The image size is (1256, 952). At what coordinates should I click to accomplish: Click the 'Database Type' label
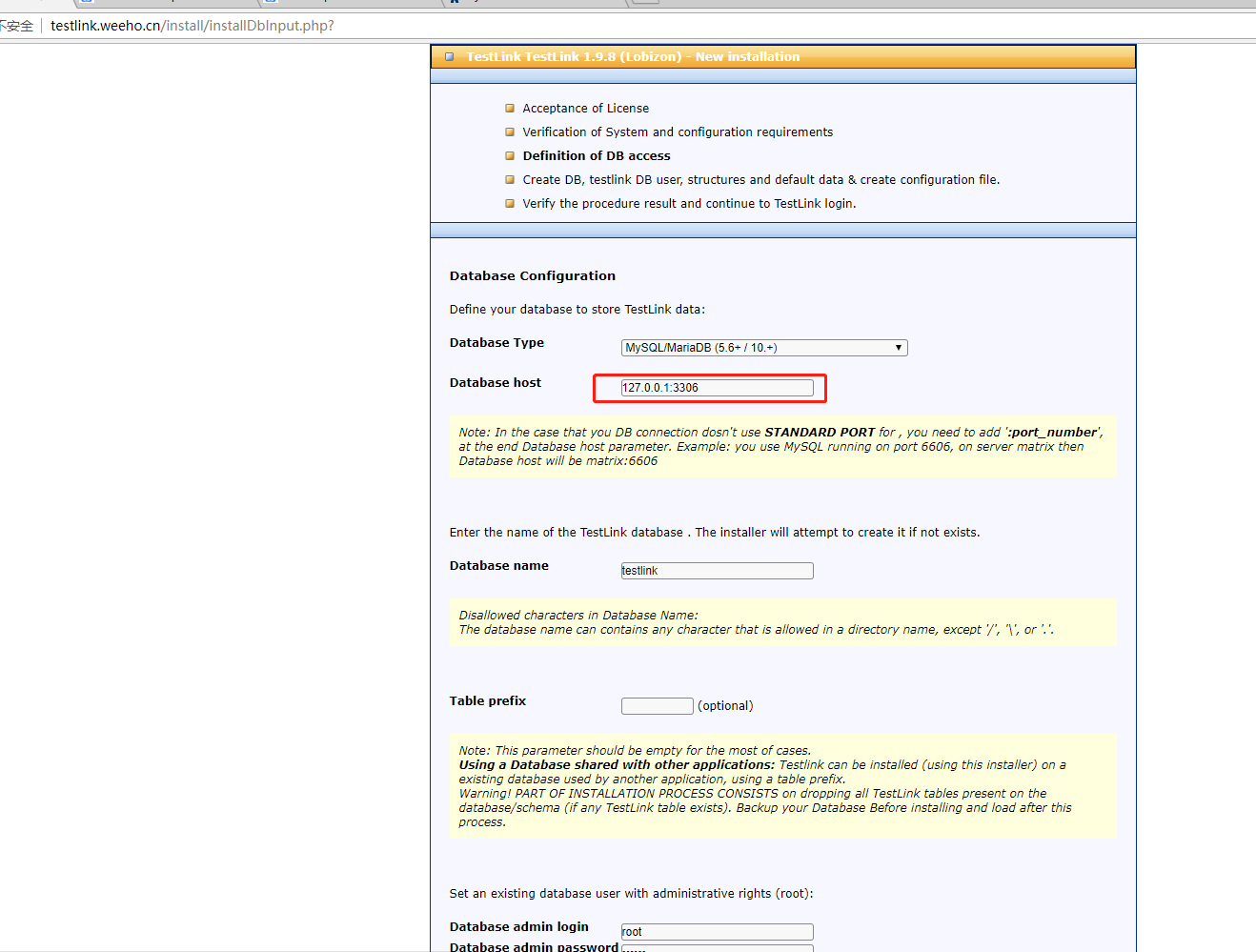(x=496, y=343)
